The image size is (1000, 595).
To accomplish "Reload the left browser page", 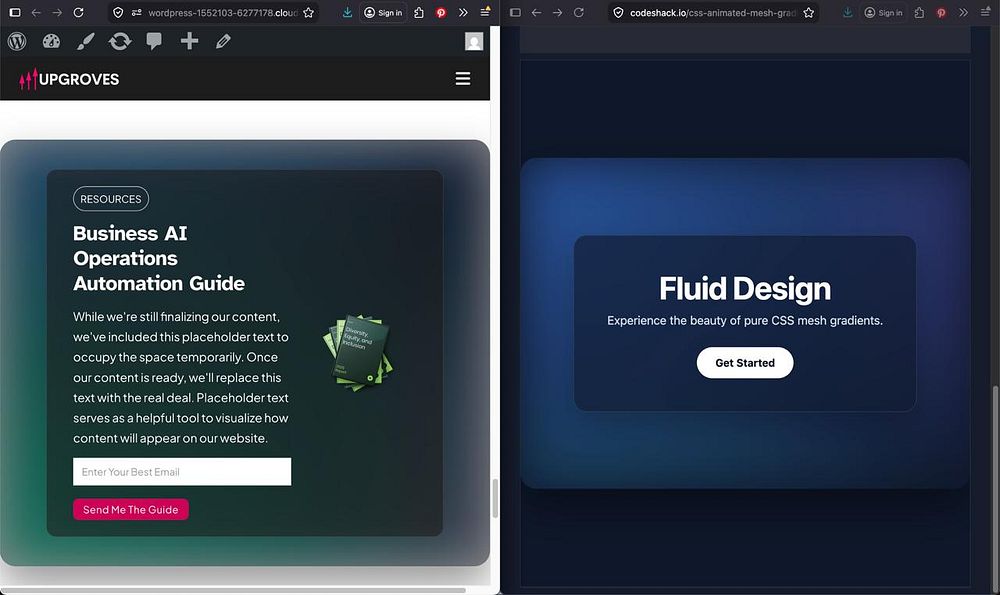I will pyautogui.click(x=78, y=12).
